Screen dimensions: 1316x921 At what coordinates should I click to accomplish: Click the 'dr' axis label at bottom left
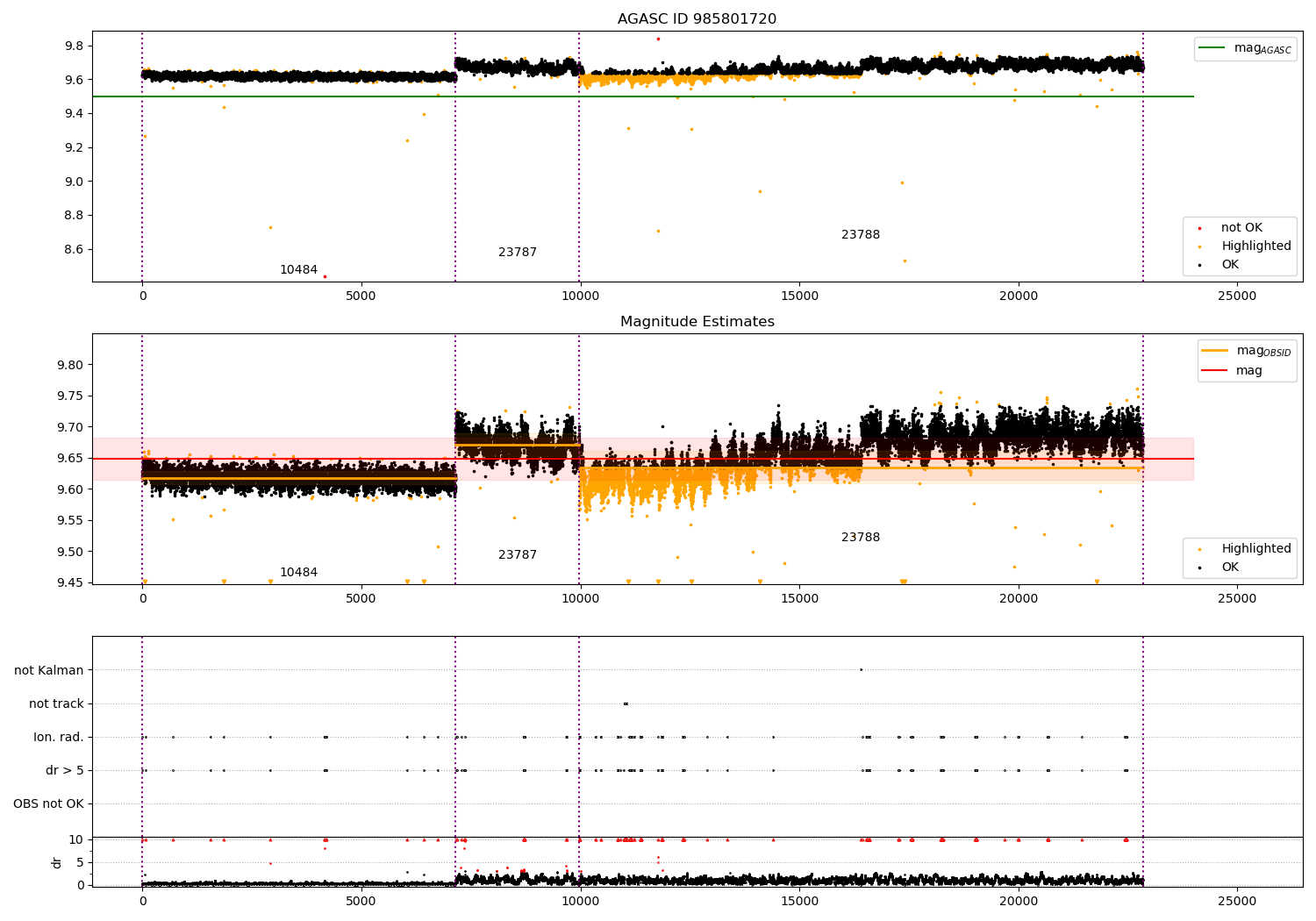57,862
